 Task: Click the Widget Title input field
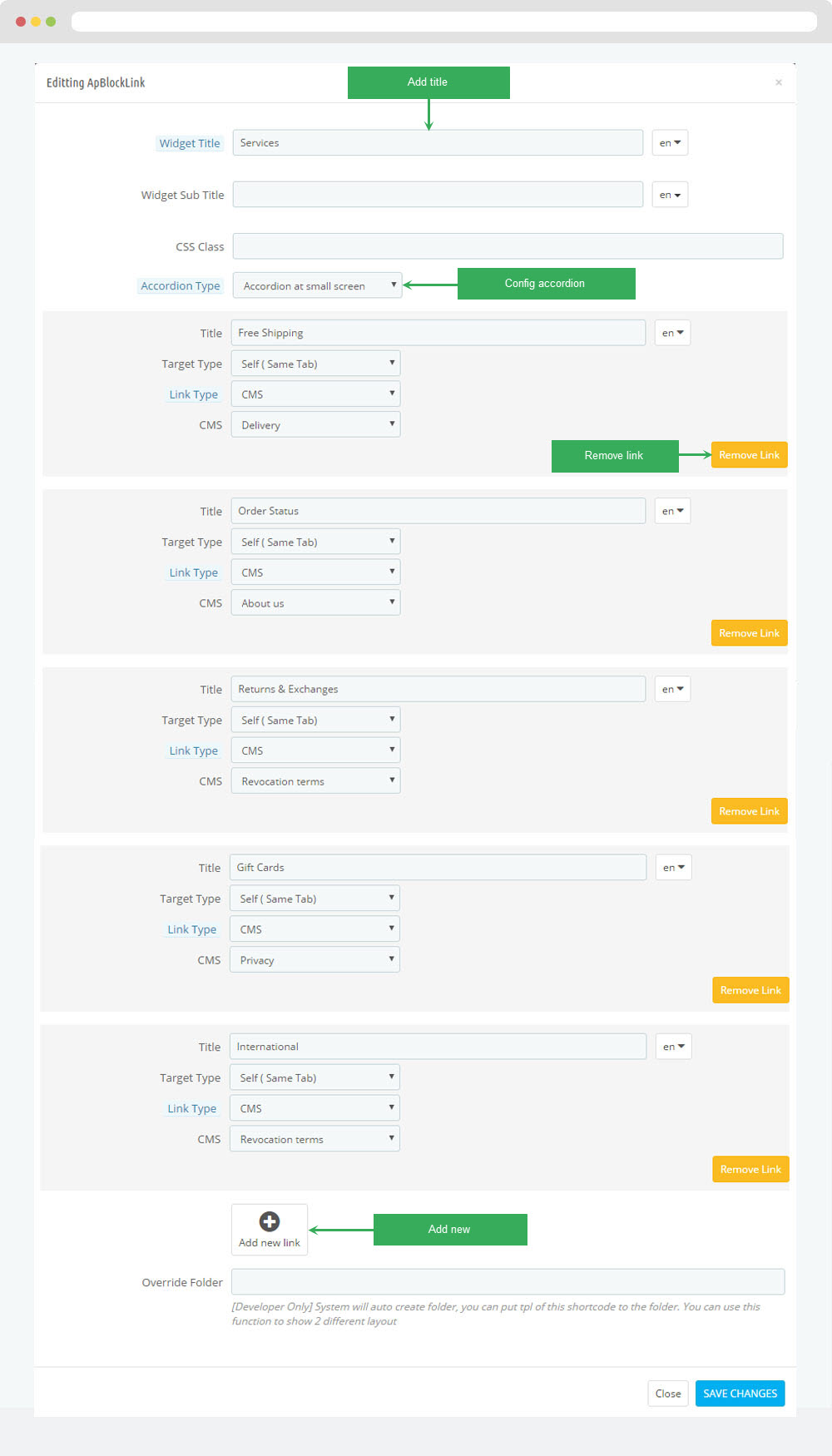[x=438, y=143]
